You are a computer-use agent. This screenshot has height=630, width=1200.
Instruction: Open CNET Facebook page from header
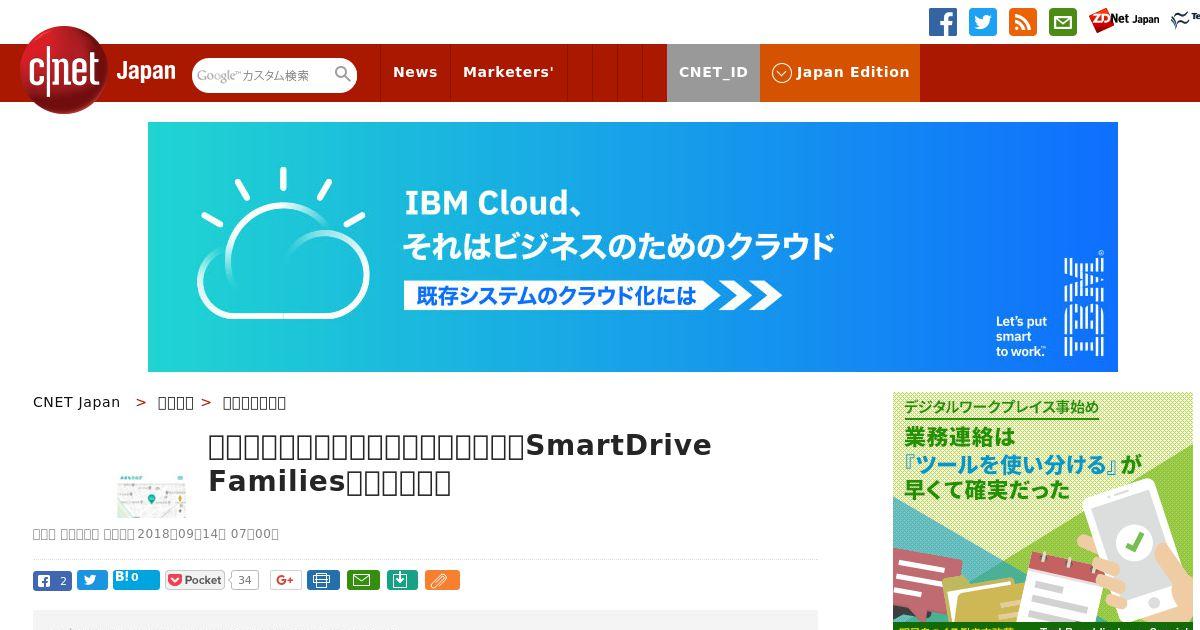pos(943,22)
